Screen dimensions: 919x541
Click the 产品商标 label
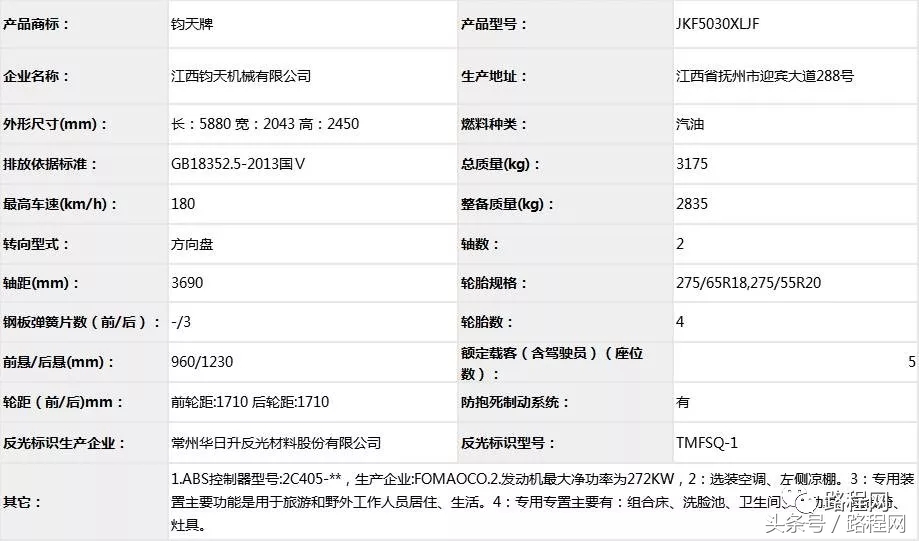pyautogui.click(x=36, y=25)
